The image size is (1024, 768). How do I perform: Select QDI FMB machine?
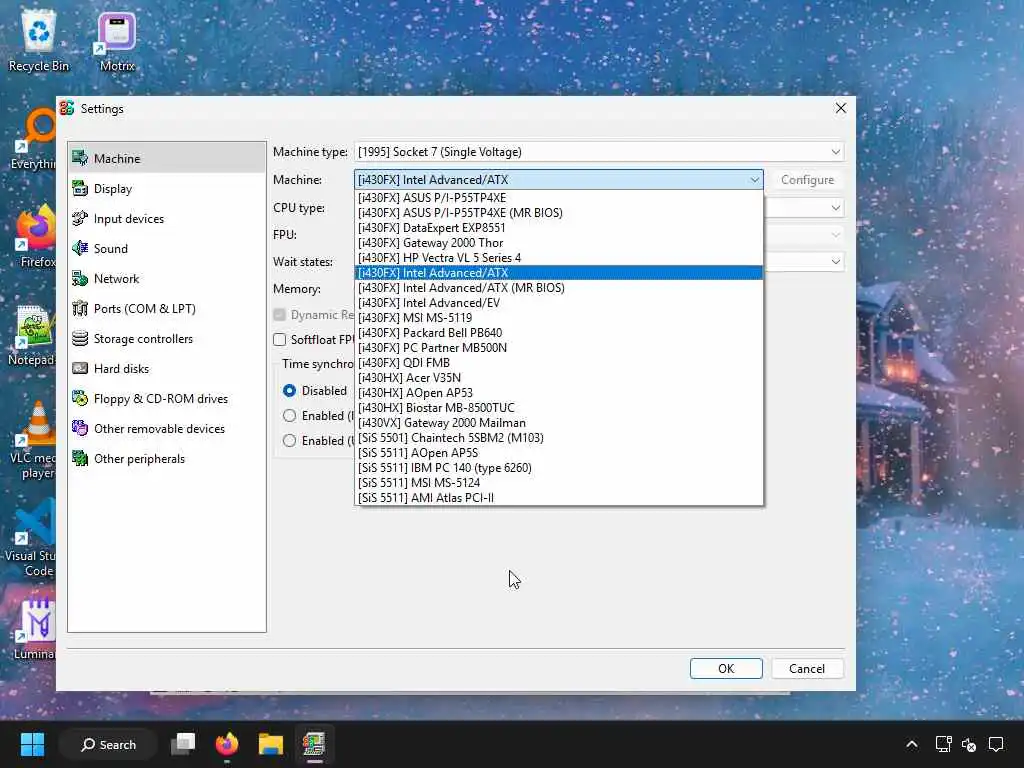click(x=558, y=362)
